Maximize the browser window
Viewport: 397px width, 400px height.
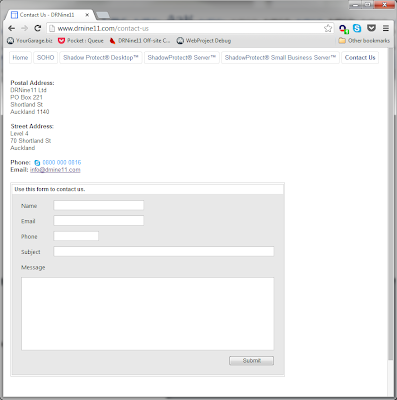click(x=368, y=5)
